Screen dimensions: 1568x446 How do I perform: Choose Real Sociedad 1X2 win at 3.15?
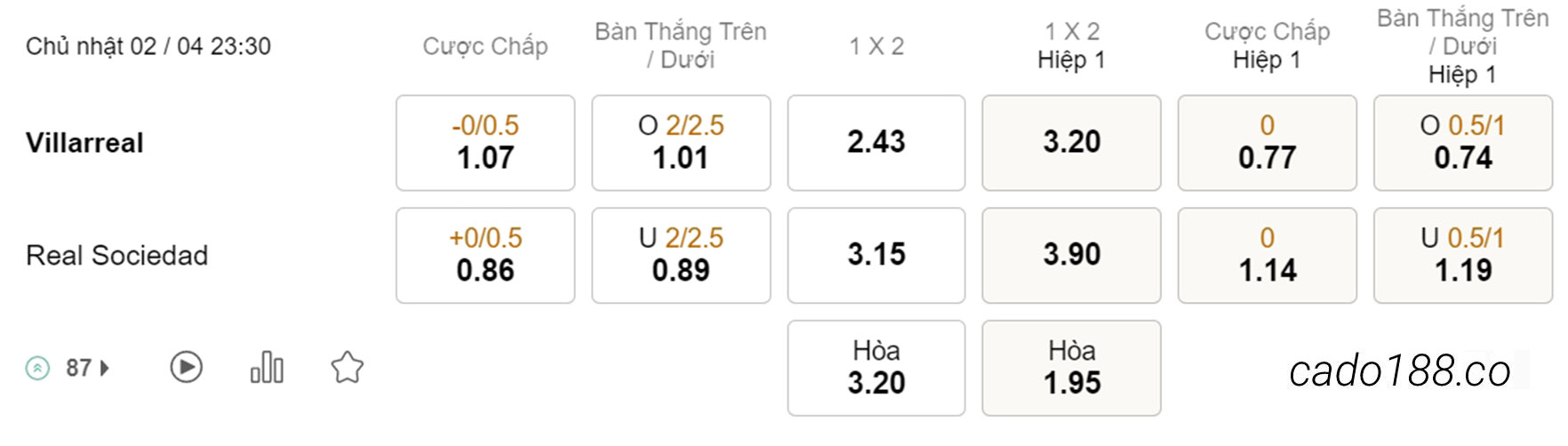pos(876,256)
